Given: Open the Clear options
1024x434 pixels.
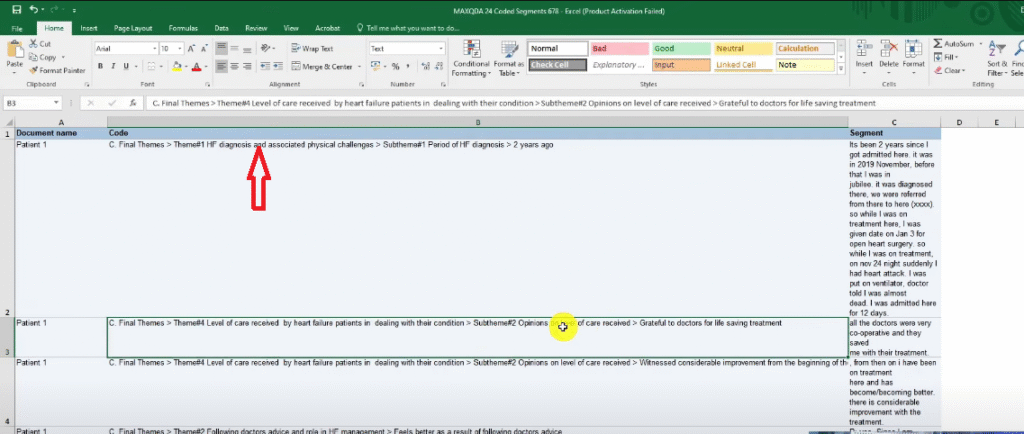Looking at the screenshot, I should click(948, 70).
